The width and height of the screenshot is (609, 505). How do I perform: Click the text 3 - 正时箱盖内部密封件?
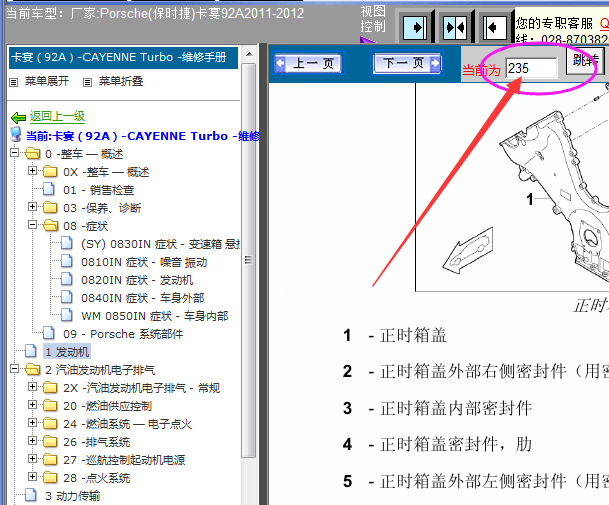[437, 408]
